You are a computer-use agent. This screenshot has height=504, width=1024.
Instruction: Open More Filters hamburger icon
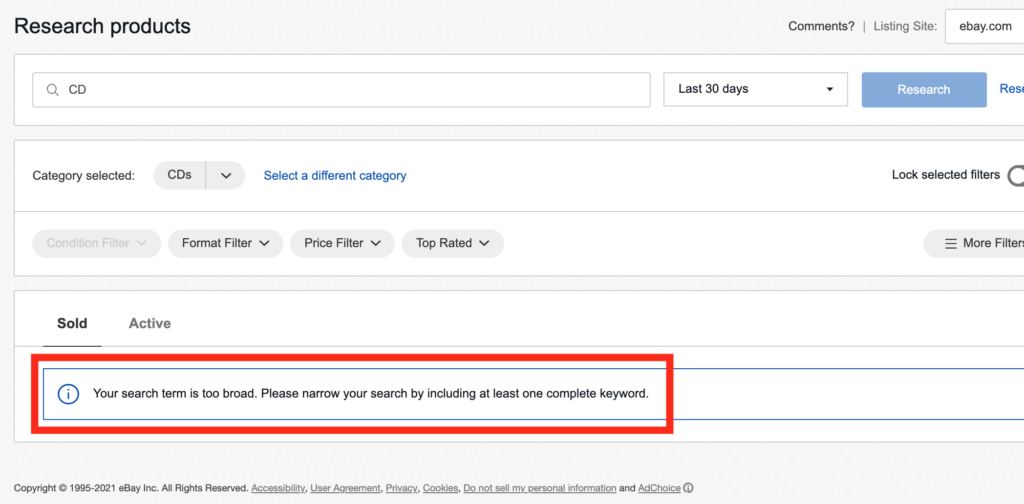pos(951,244)
